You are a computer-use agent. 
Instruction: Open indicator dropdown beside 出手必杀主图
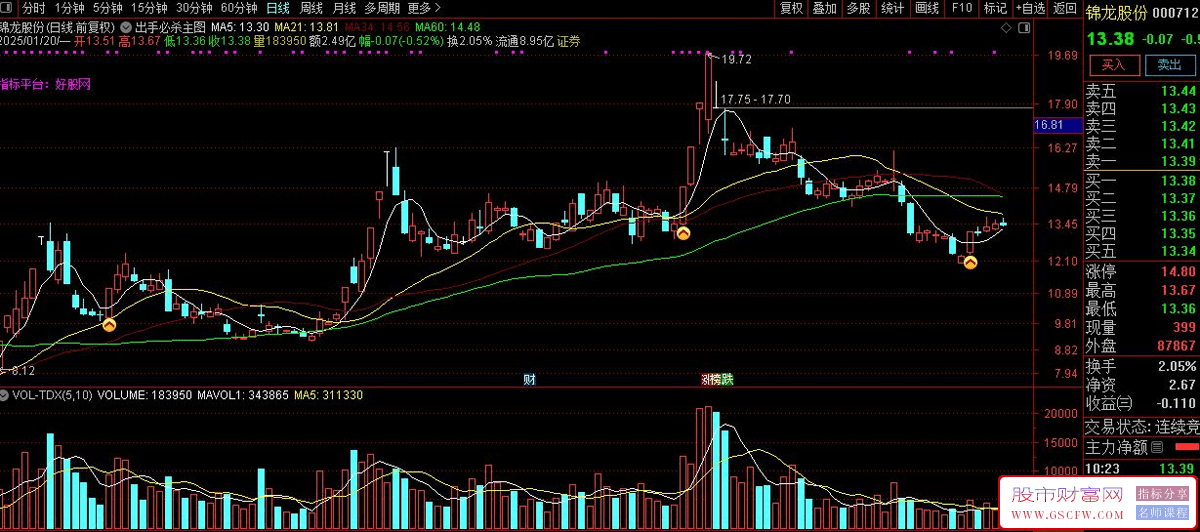(125, 27)
